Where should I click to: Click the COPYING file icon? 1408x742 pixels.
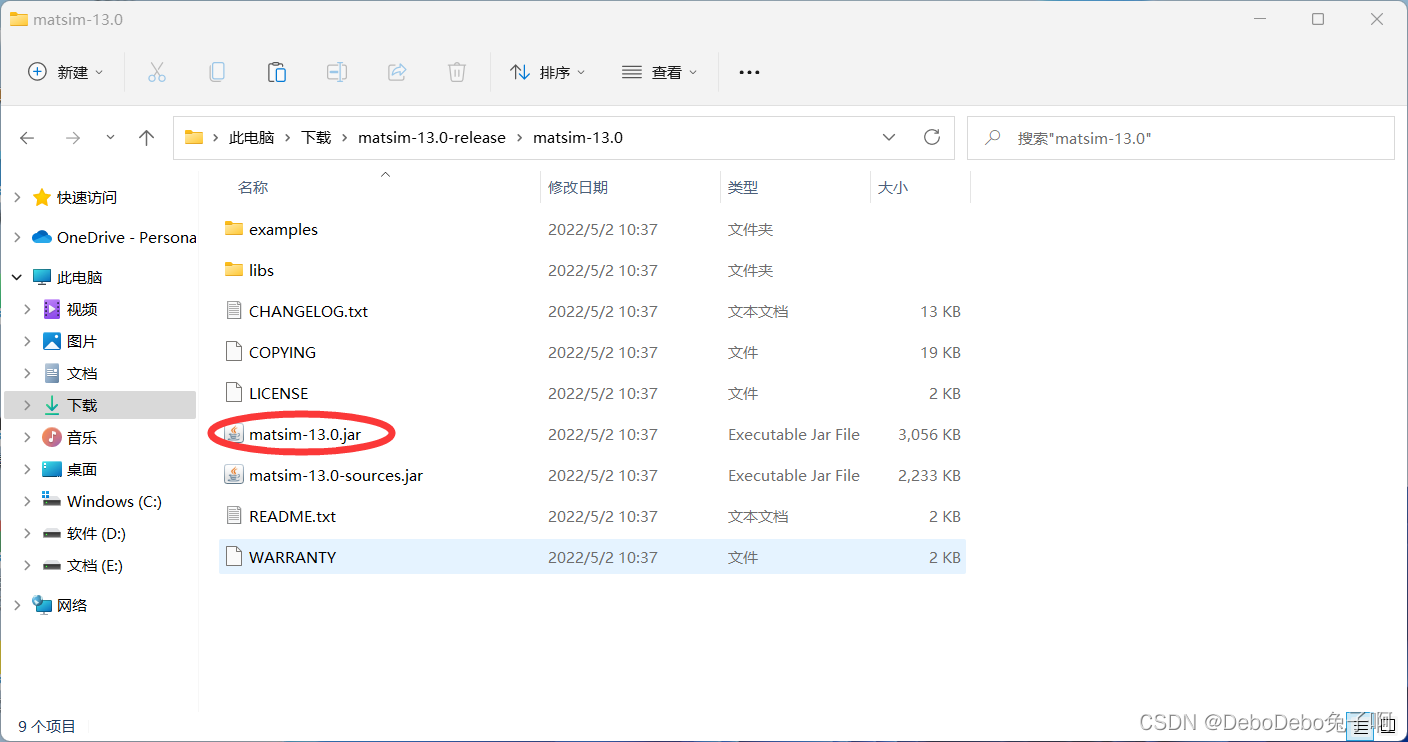click(234, 352)
